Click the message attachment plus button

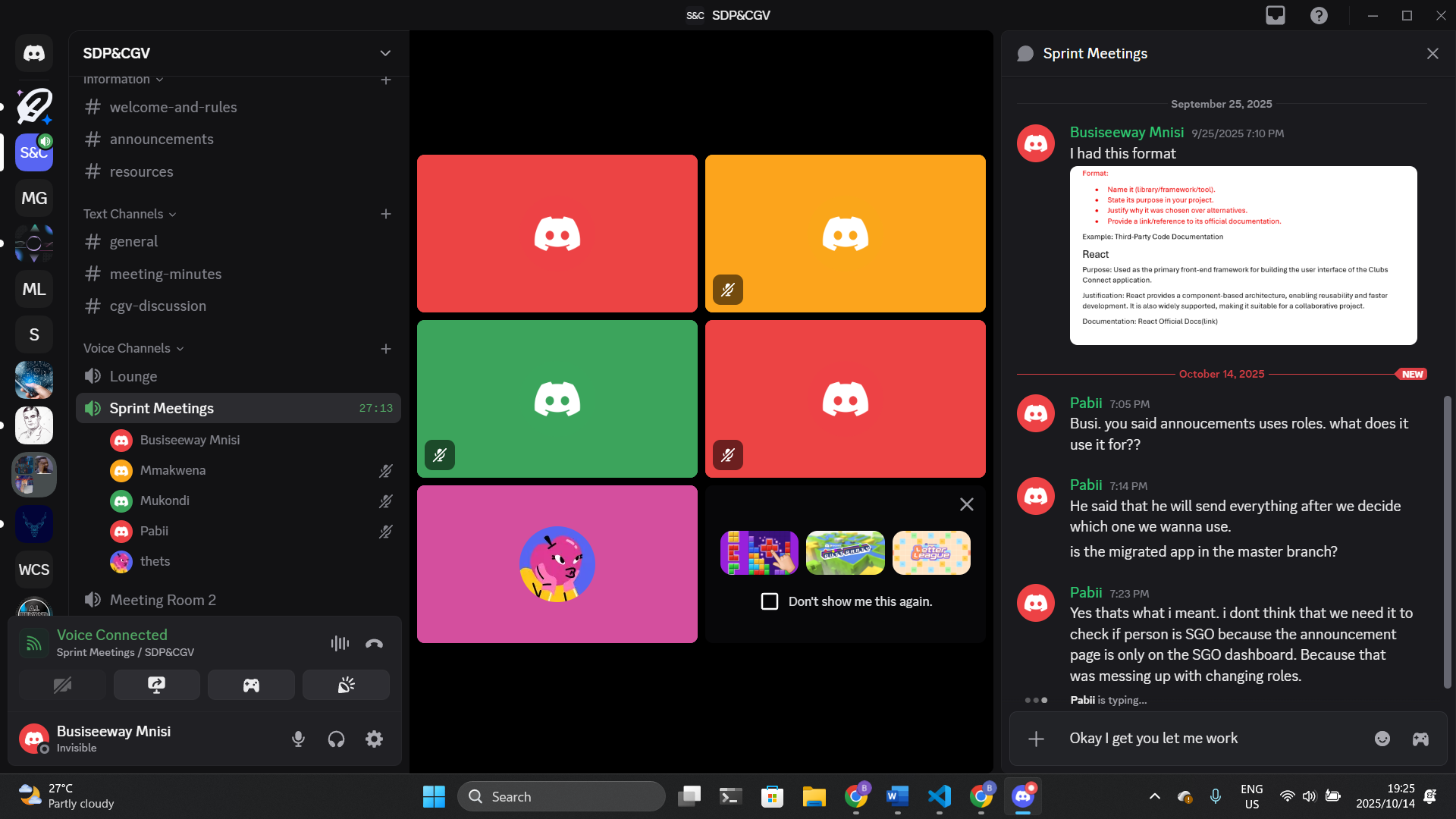click(1036, 739)
